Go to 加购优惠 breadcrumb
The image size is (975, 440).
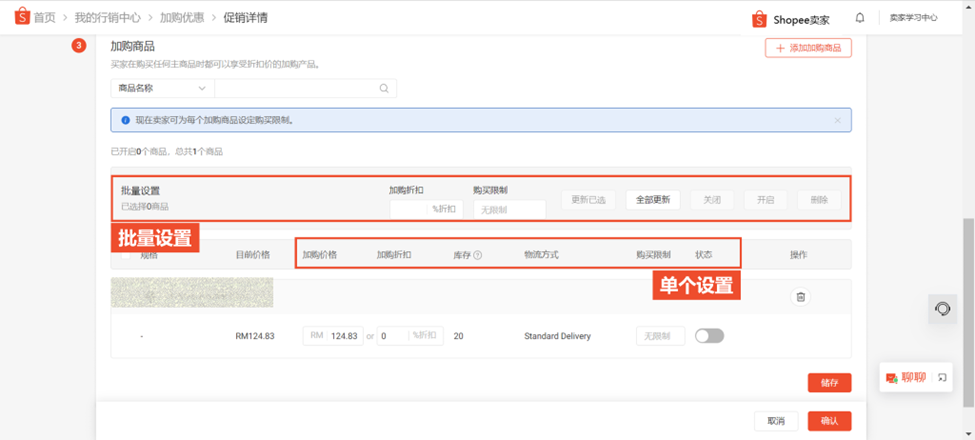[x=182, y=17]
